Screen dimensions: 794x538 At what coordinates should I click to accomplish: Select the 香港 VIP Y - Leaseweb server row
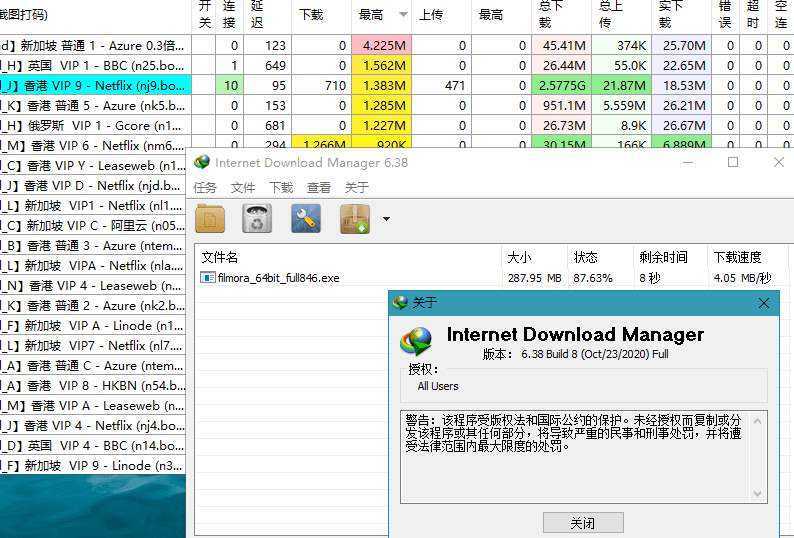(x=93, y=166)
